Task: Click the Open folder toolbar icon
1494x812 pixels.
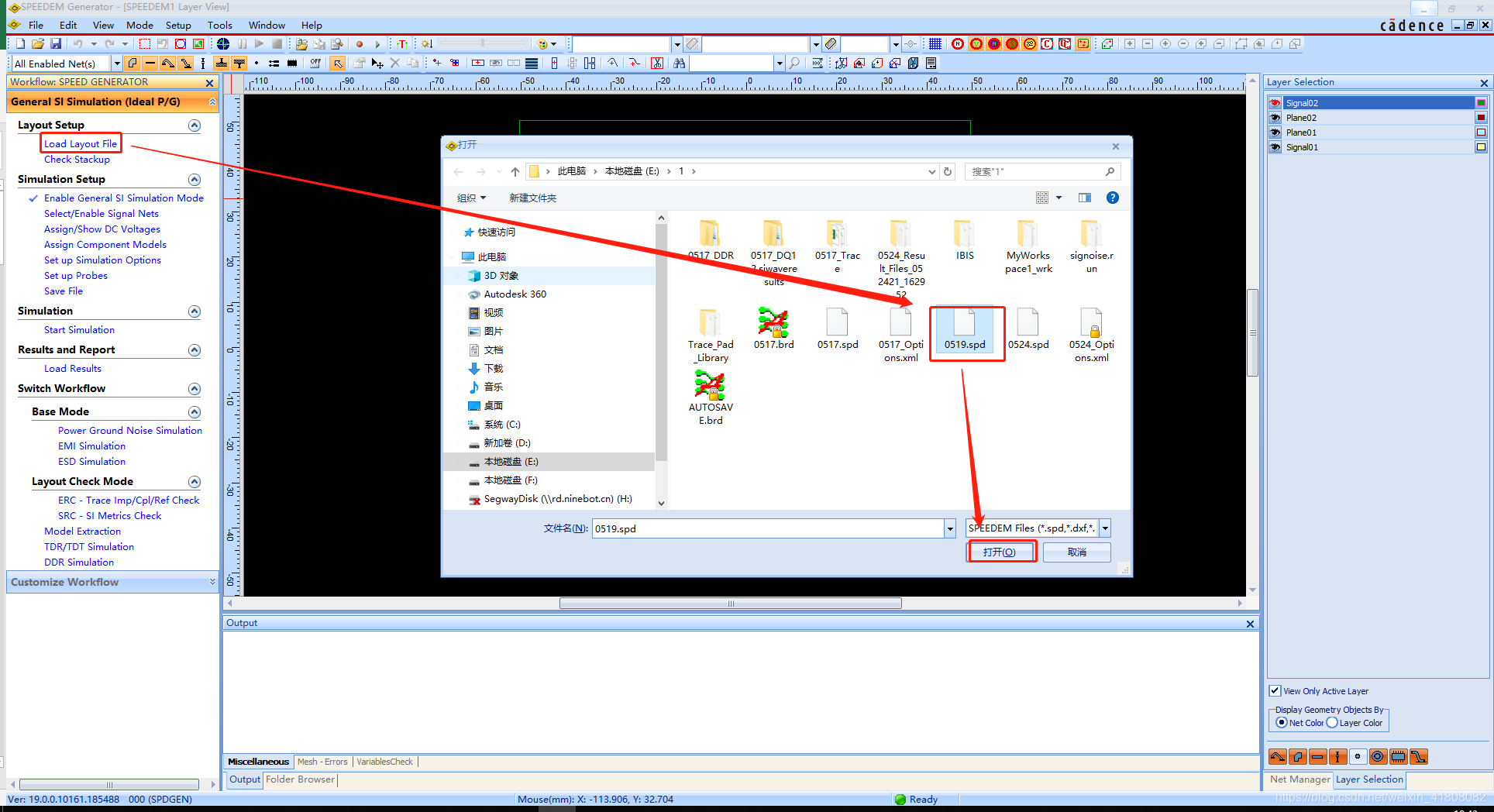Action: click(x=38, y=44)
